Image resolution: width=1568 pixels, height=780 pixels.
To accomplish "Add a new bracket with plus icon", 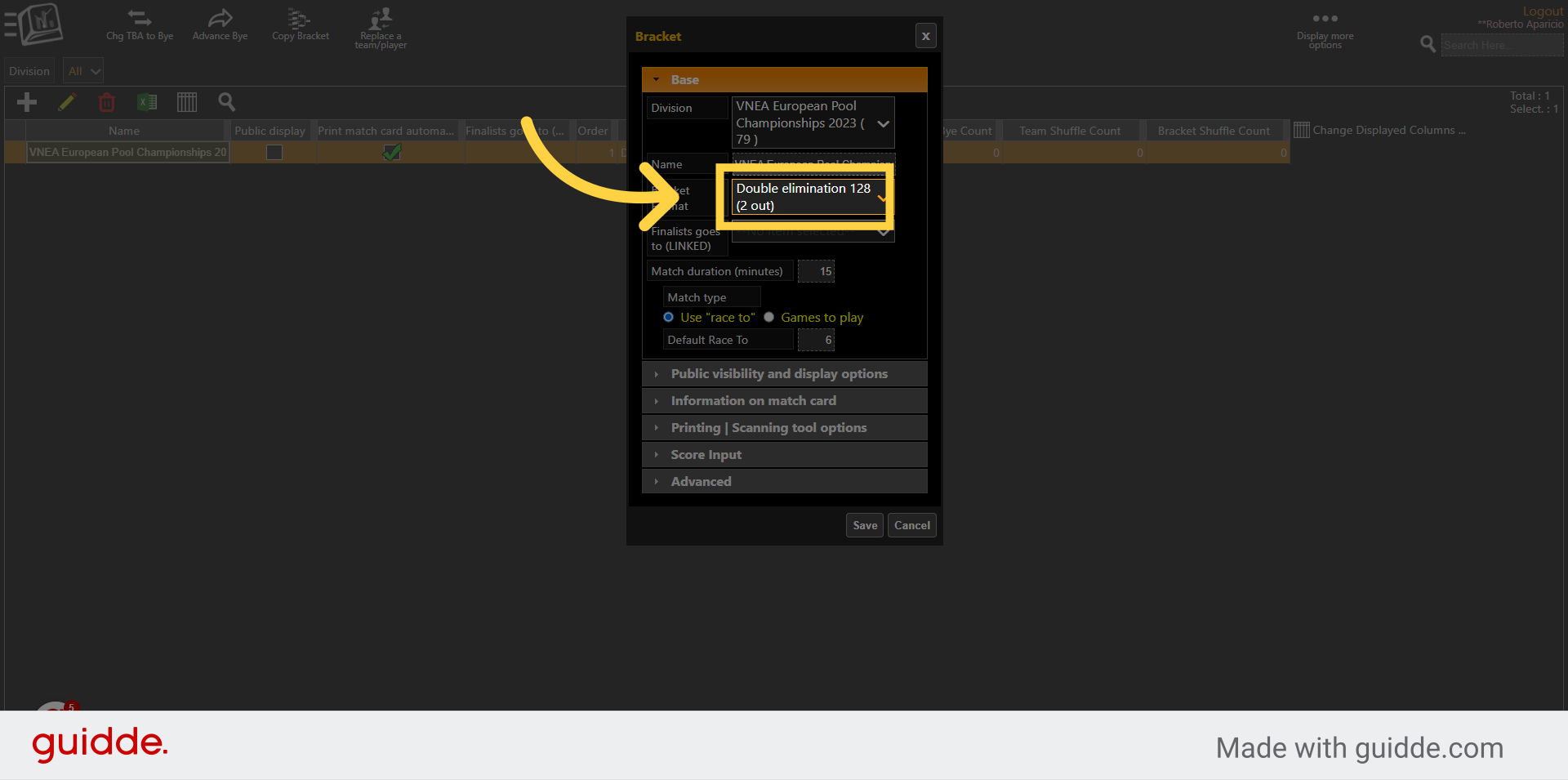I will coord(27,102).
